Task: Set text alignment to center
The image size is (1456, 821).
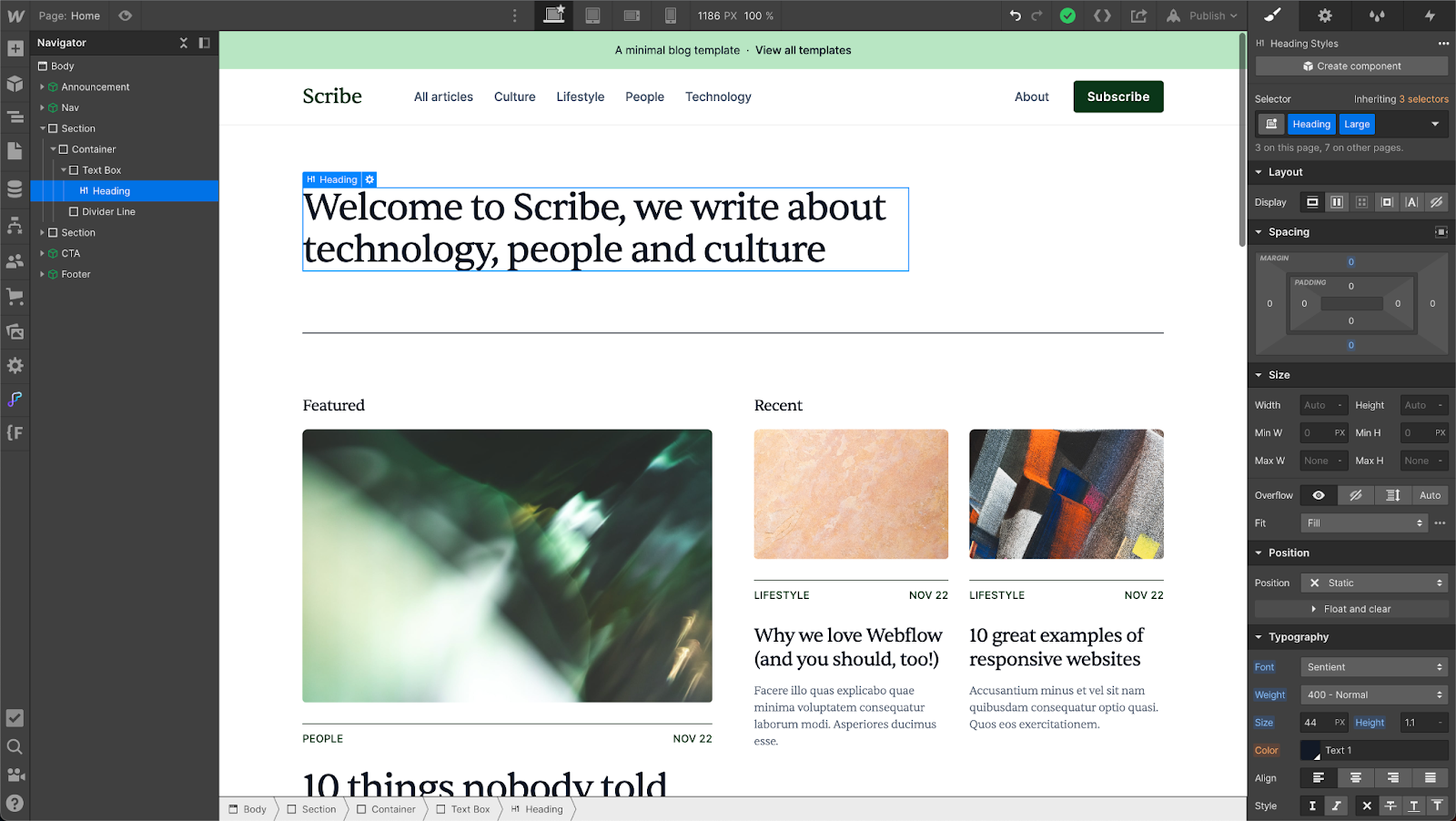Action: 1355,778
